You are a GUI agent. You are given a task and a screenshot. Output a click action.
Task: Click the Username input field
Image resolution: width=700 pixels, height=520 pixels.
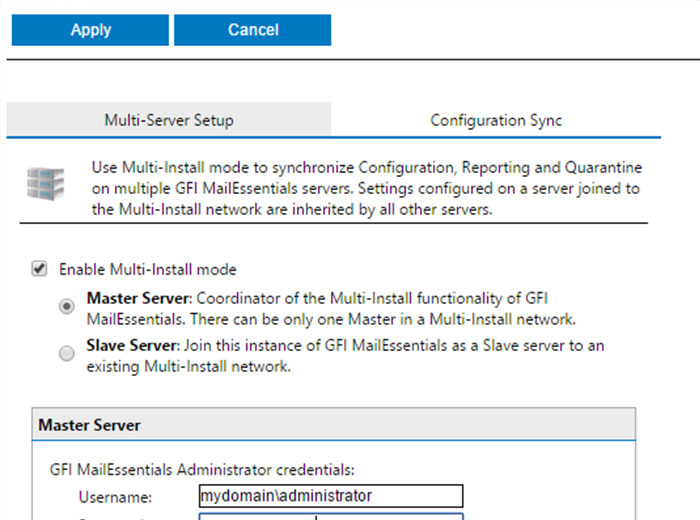[x=331, y=496]
